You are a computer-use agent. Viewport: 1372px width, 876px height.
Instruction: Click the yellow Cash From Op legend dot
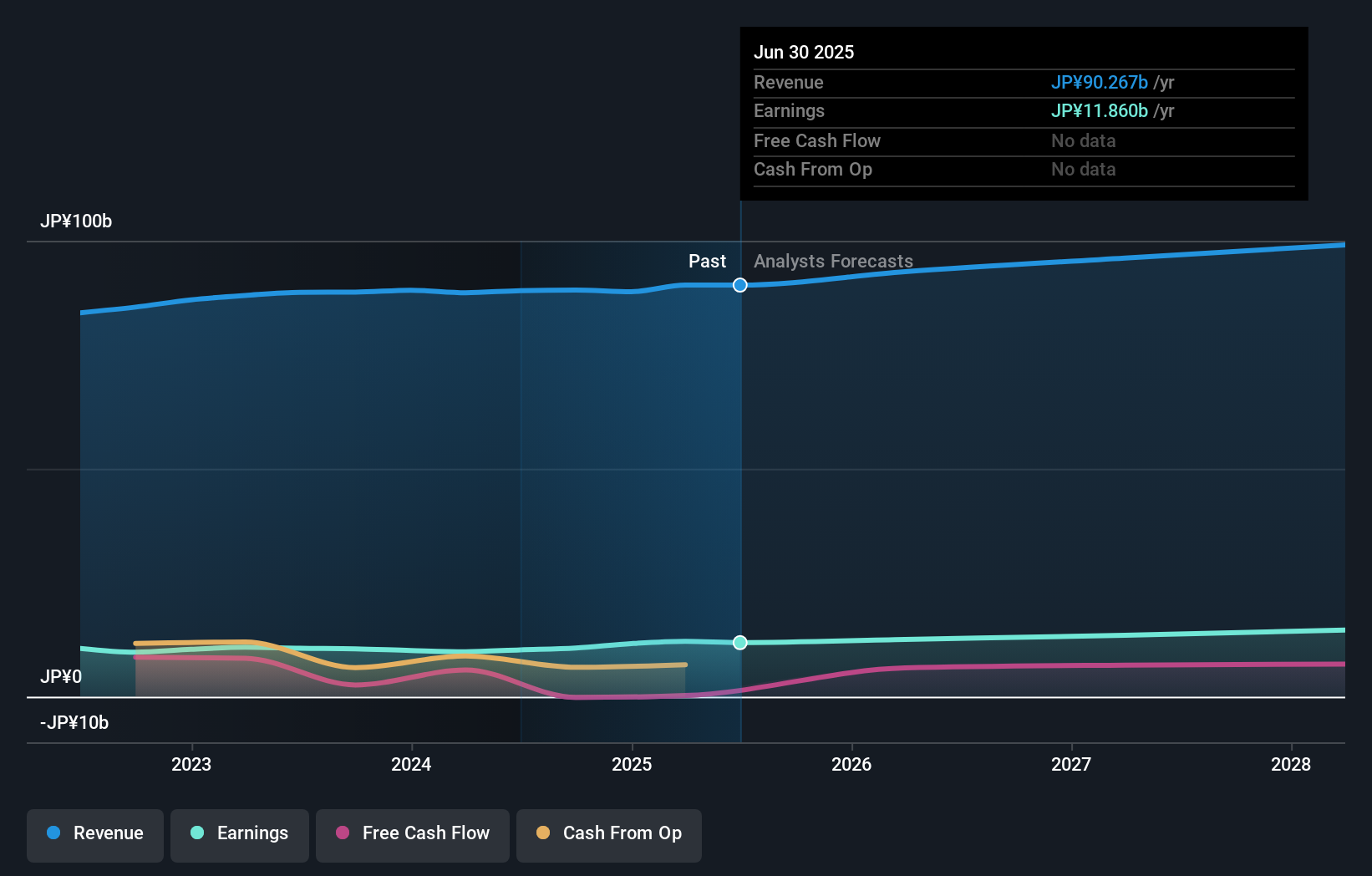pos(543,833)
